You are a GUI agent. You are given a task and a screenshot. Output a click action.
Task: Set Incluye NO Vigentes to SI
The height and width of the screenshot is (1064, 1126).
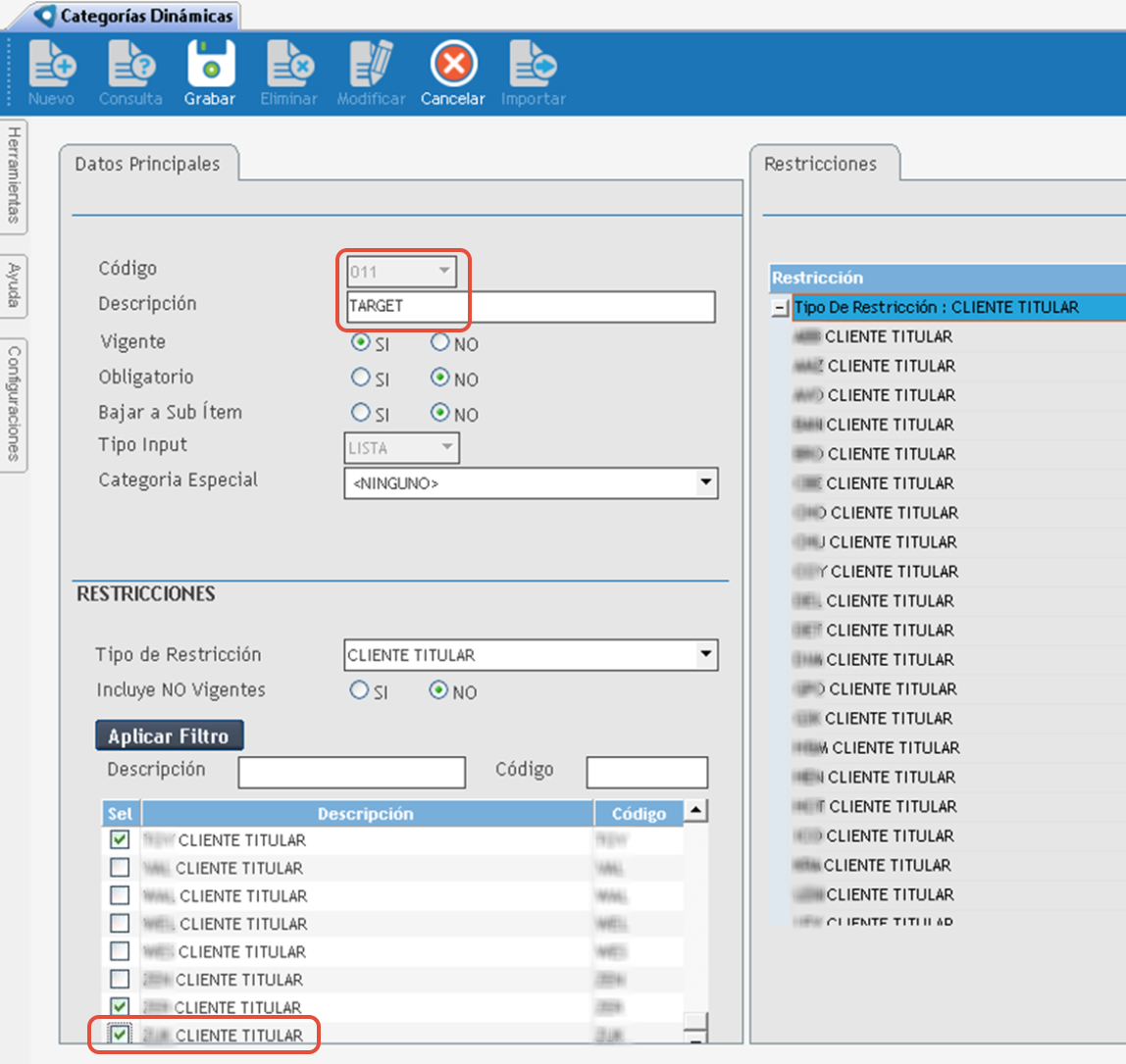point(359,690)
